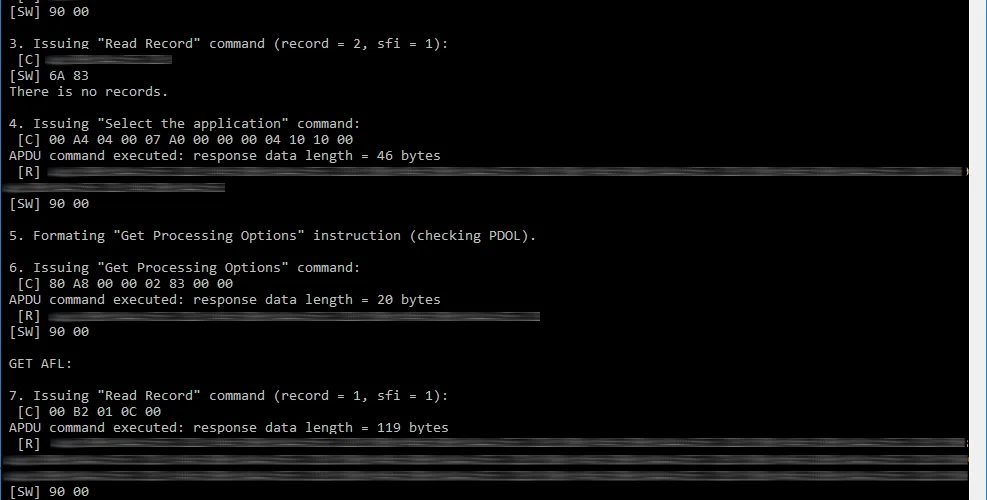Click the status word 6A 83 line

(48, 76)
